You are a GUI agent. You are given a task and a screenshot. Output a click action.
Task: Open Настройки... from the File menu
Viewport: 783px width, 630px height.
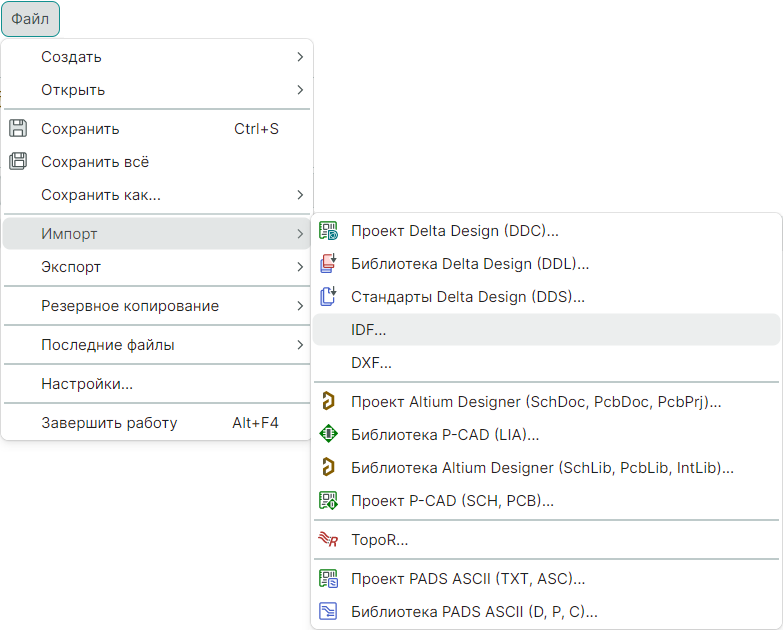tap(87, 383)
